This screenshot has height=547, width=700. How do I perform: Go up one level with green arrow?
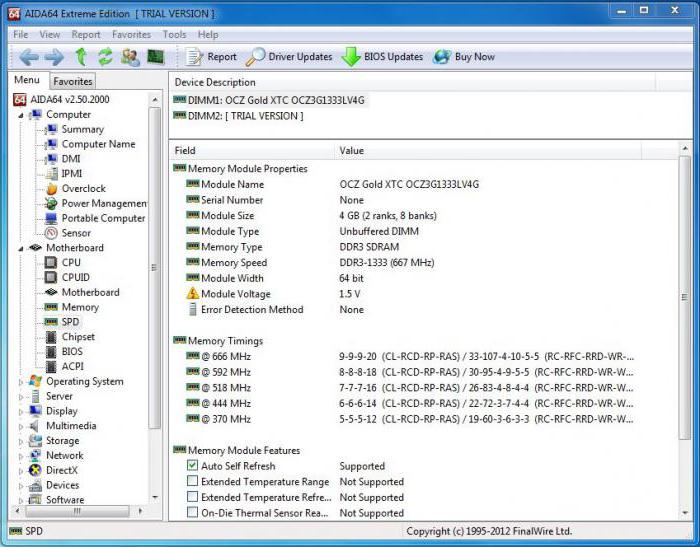(81, 57)
